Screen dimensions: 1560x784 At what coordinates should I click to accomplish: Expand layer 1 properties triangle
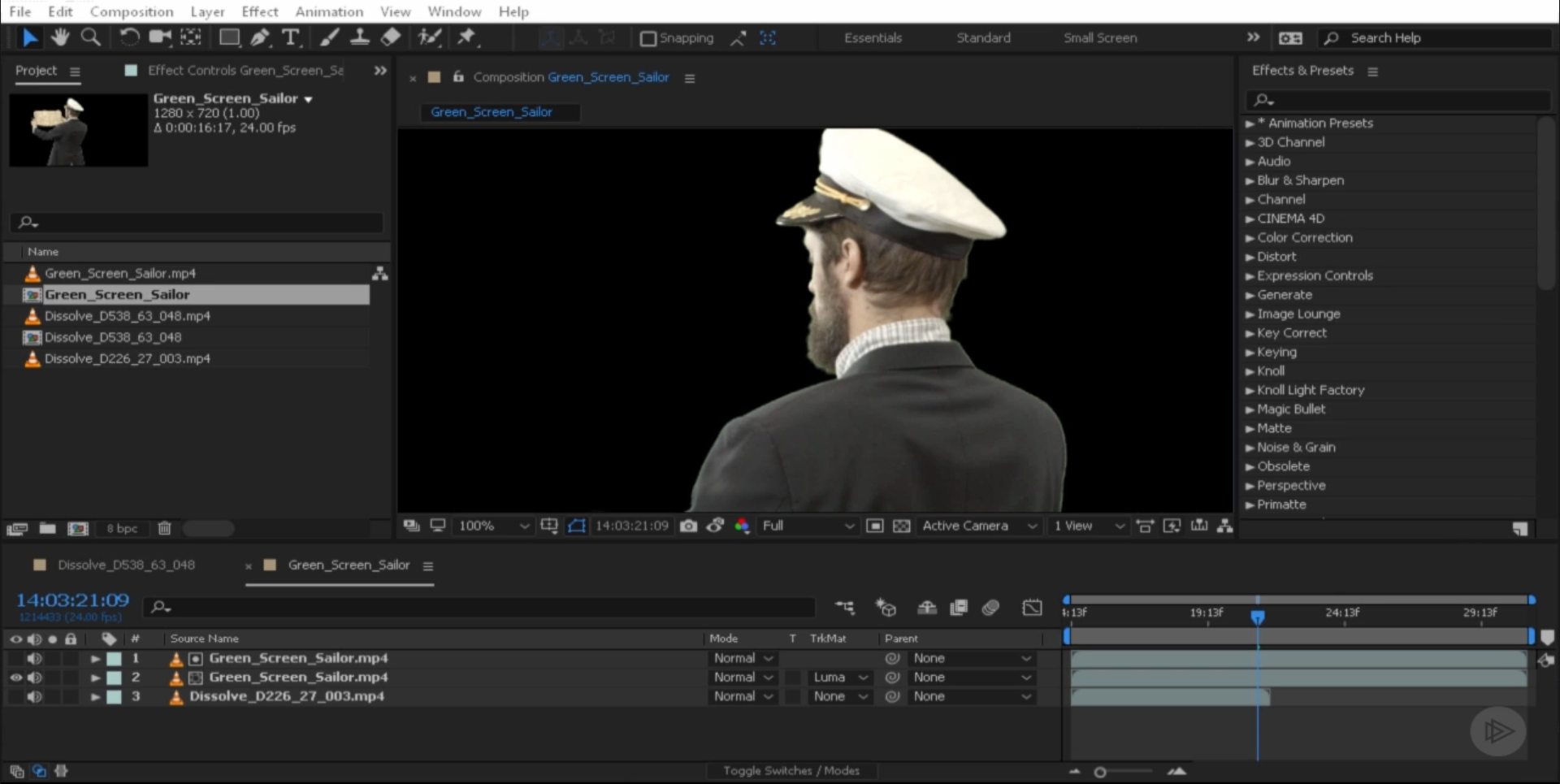pyautogui.click(x=95, y=659)
